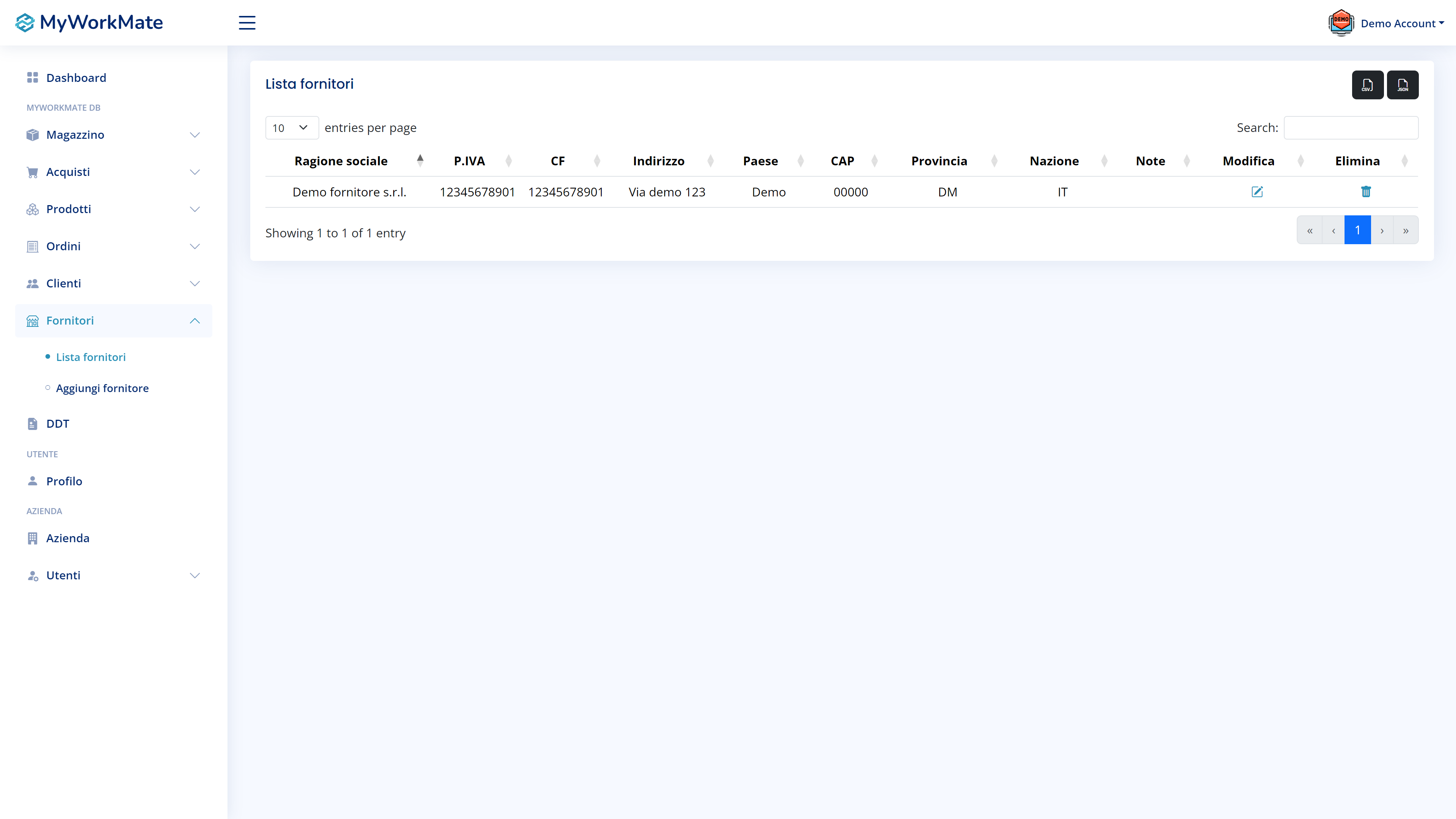This screenshot has height=819, width=1456.
Task: Go to pagination page 1
Action: 1357,230
